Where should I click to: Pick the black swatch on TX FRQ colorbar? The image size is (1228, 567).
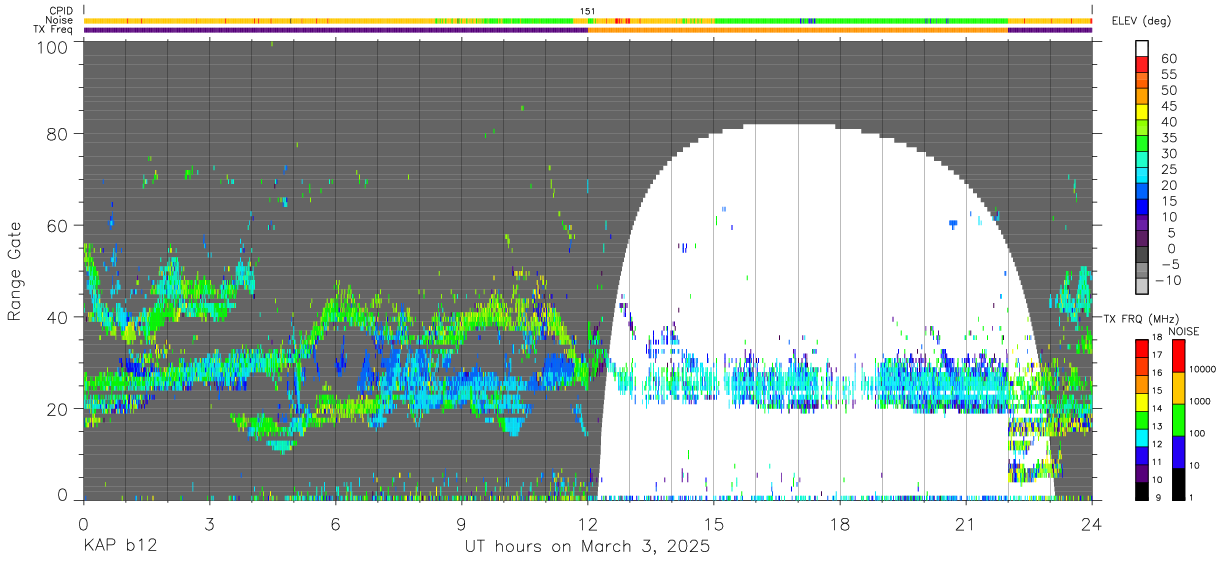coord(1142,491)
